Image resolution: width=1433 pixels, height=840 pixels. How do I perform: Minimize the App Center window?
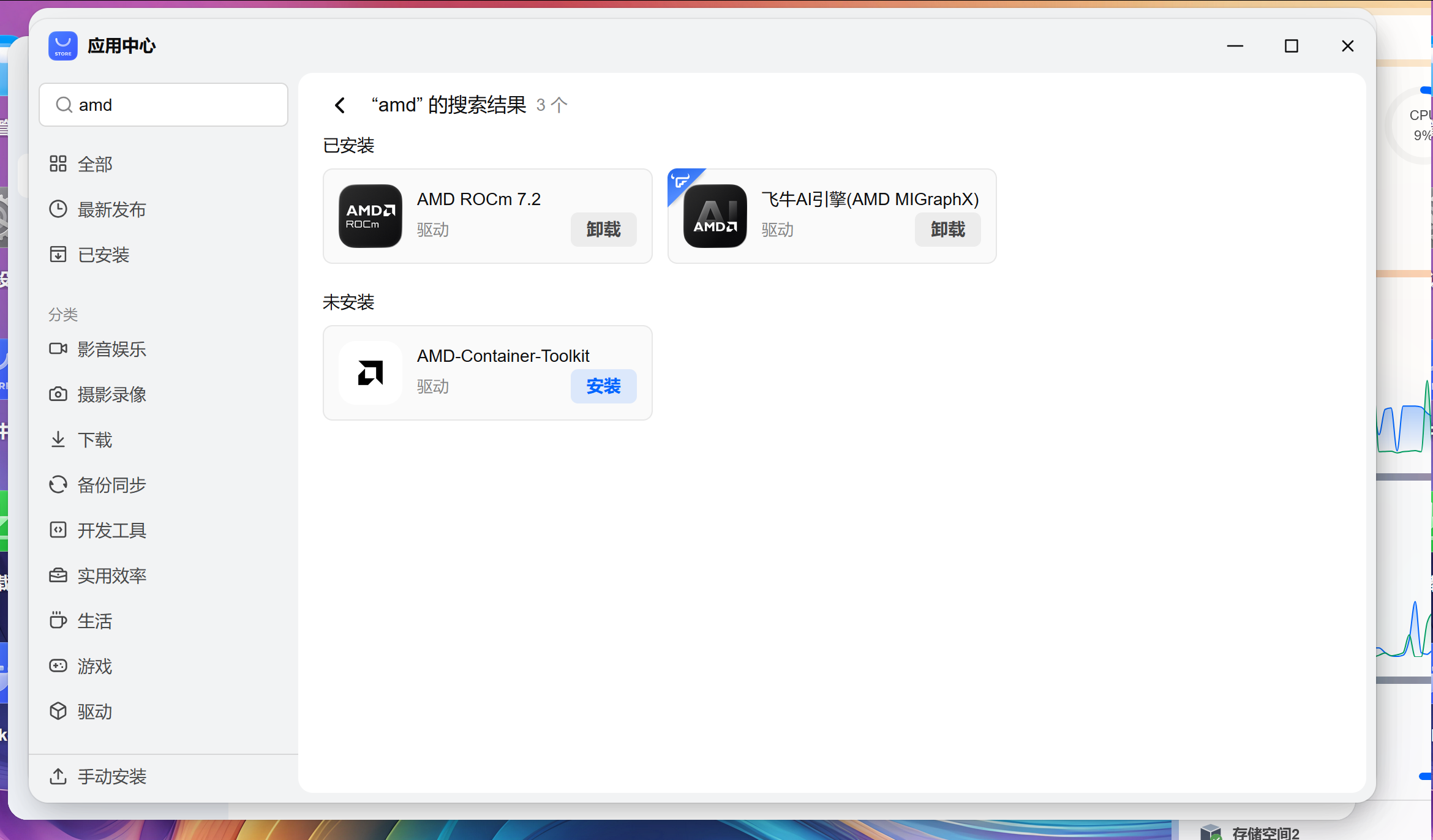tap(1235, 46)
